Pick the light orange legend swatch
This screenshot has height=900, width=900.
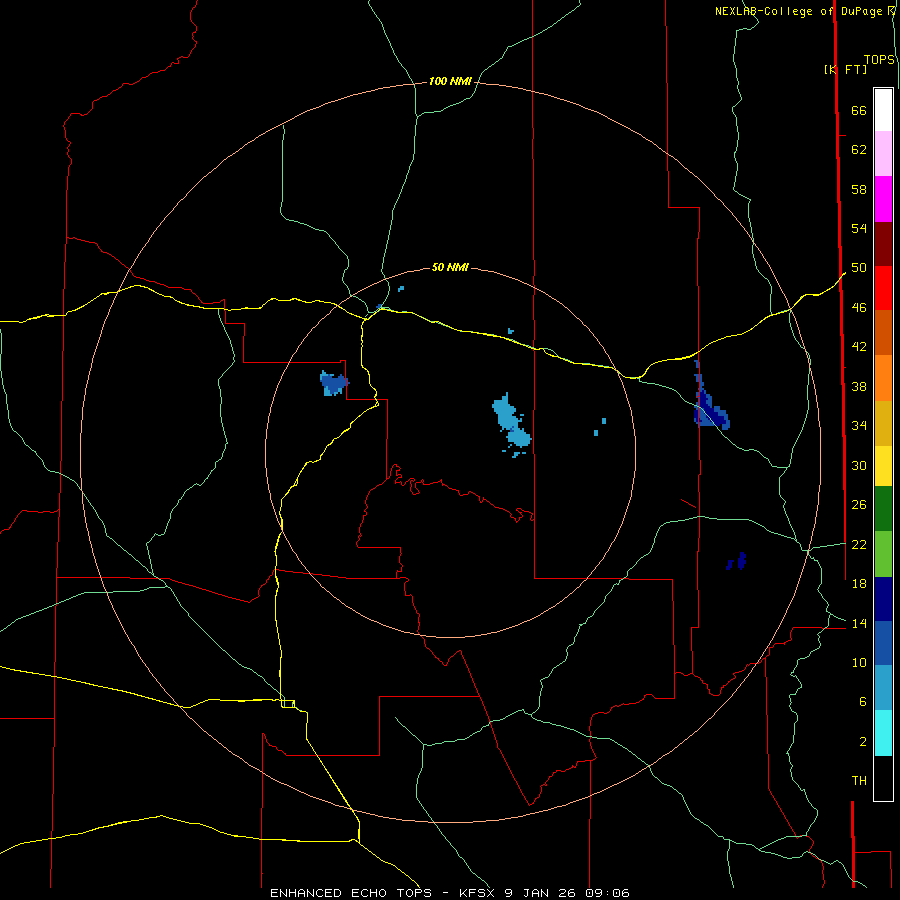[883, 378]
